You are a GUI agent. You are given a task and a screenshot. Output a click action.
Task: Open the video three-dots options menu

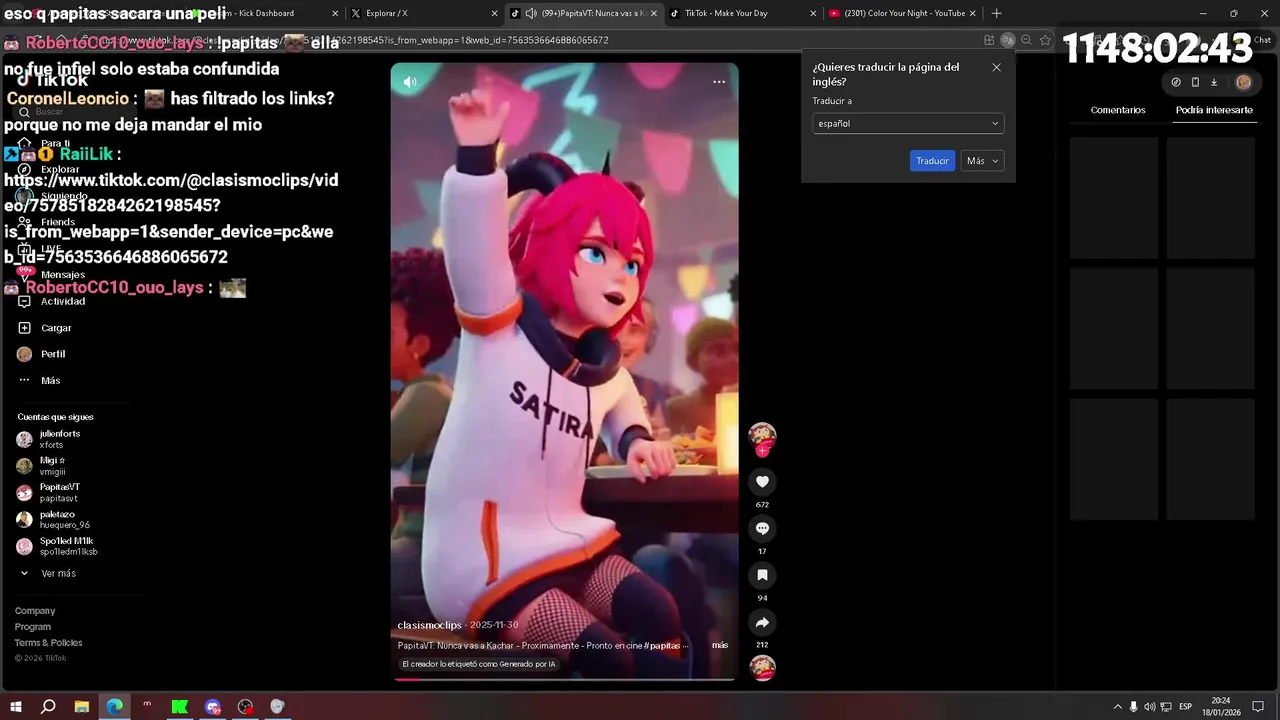719,82
